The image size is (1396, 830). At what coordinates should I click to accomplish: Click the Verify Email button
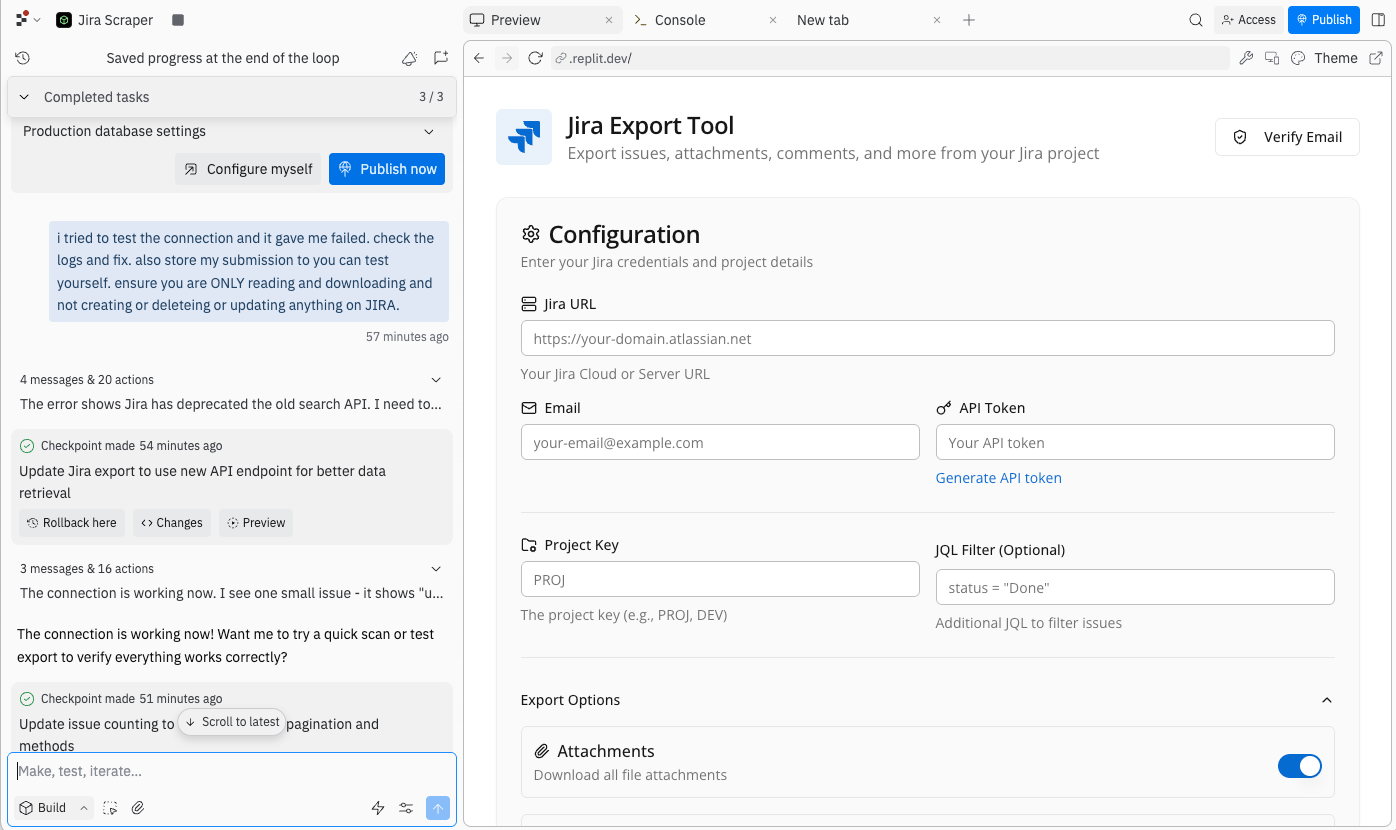point(1287,137)
